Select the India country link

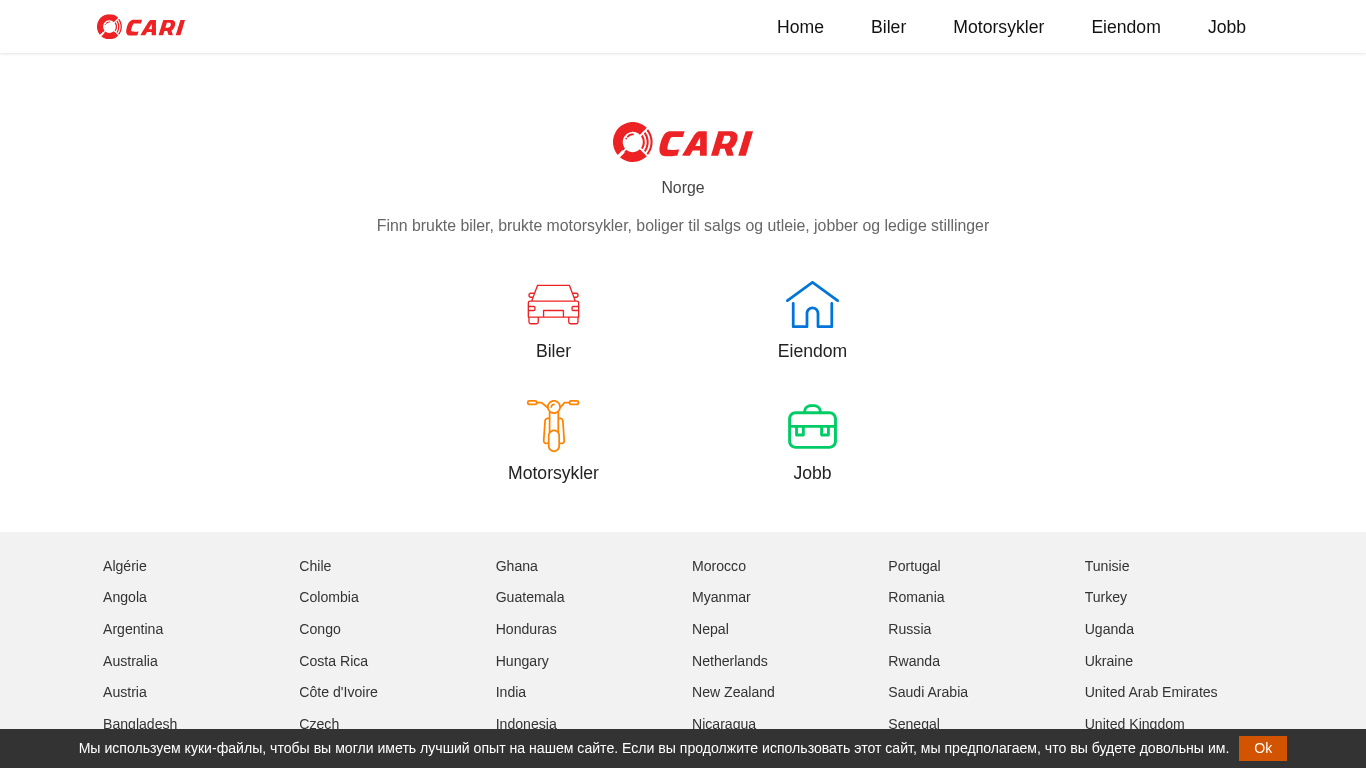pos(511,692)
